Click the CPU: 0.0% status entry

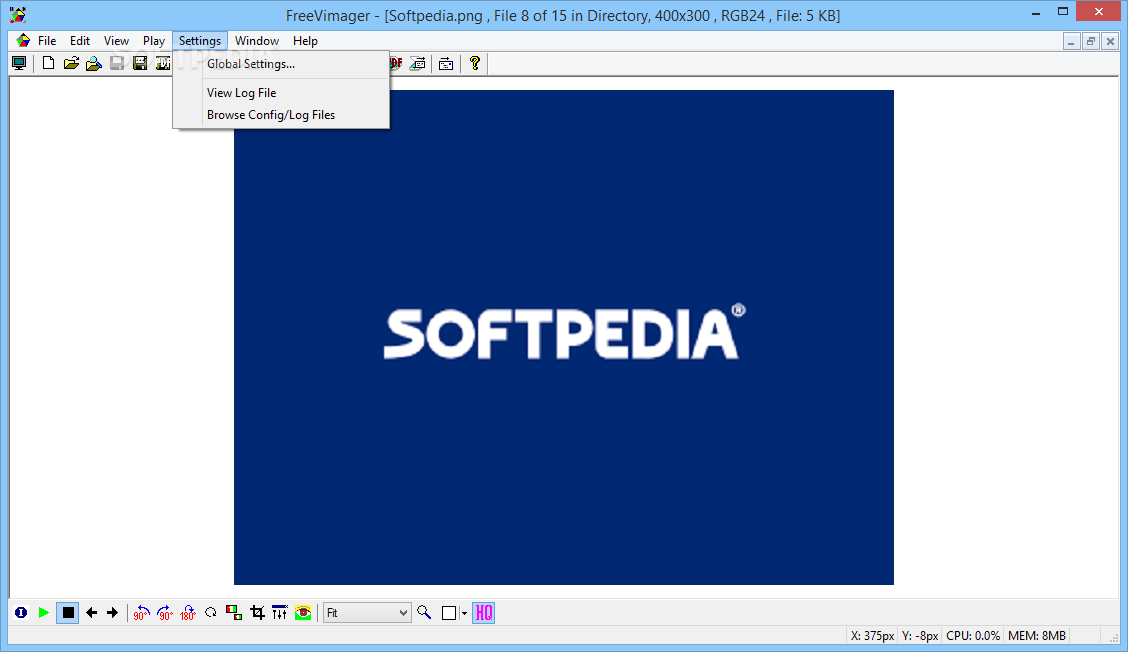coord(973,635)
